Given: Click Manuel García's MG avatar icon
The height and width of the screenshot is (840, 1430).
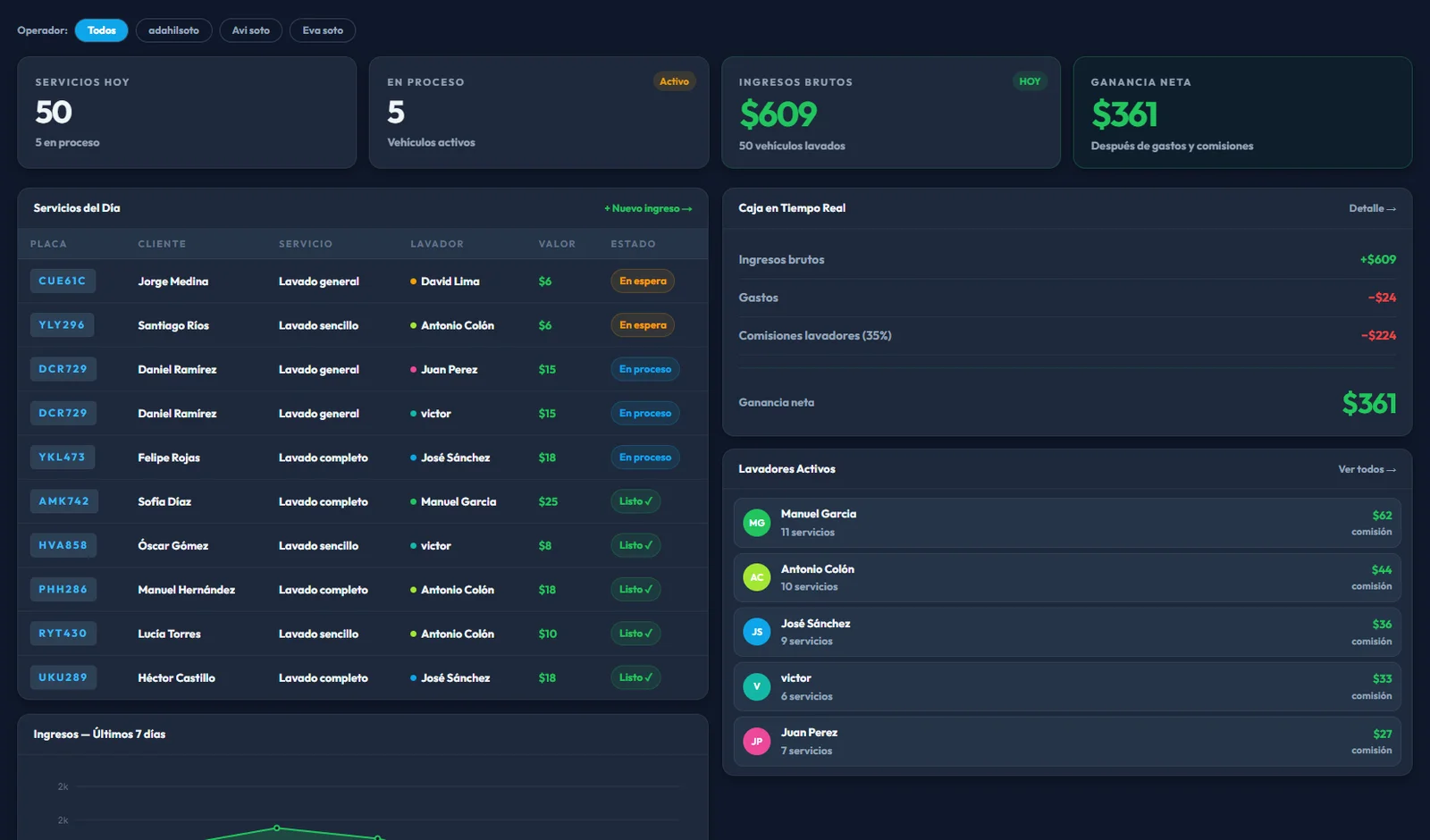Looking at the screenshot, I should click(757, 523).
